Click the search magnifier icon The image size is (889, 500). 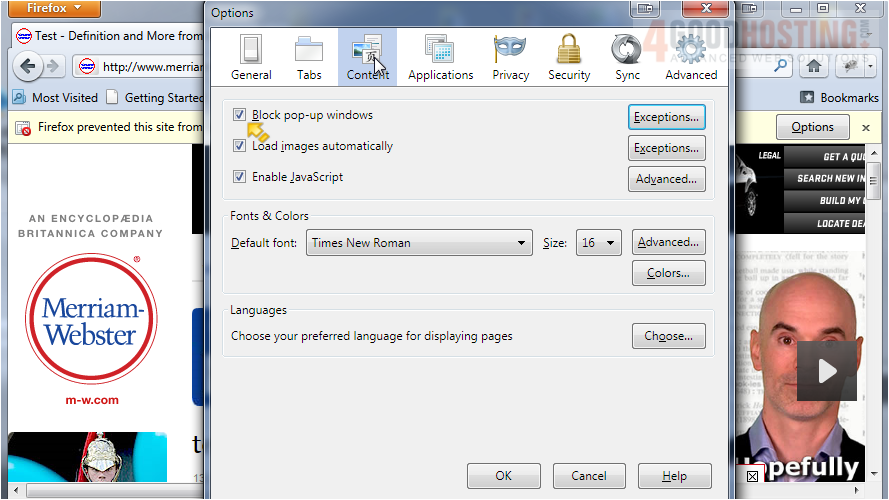[779, 66]
